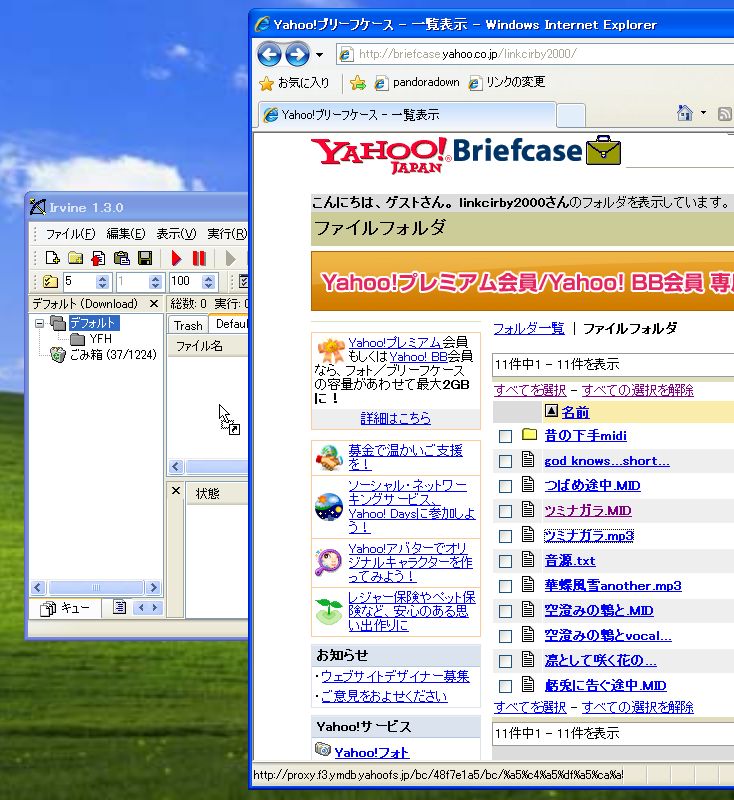Click the ごみ箱 recycle bin icon in Irvine tree
The height and width of the screenshot is (800, 734).
coord(58,354)
